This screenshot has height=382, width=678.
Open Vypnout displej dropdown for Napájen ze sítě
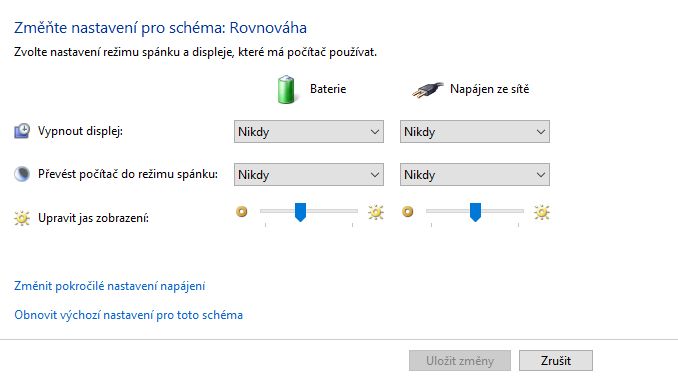[x=475, y=132]
